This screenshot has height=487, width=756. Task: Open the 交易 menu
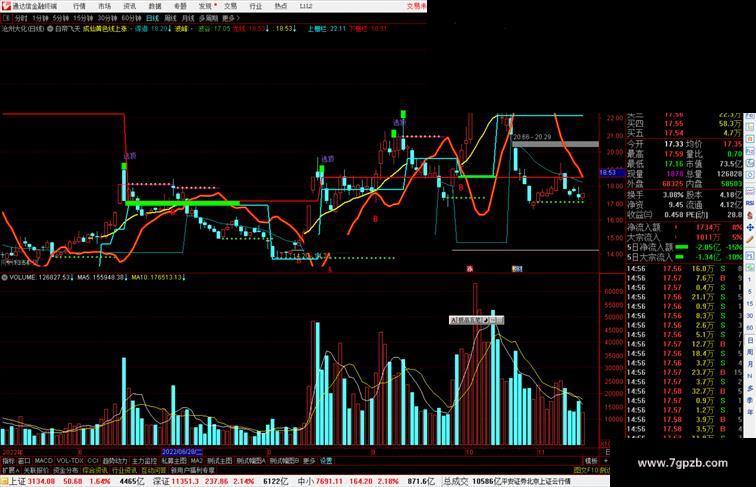click(x=230, y=6)
